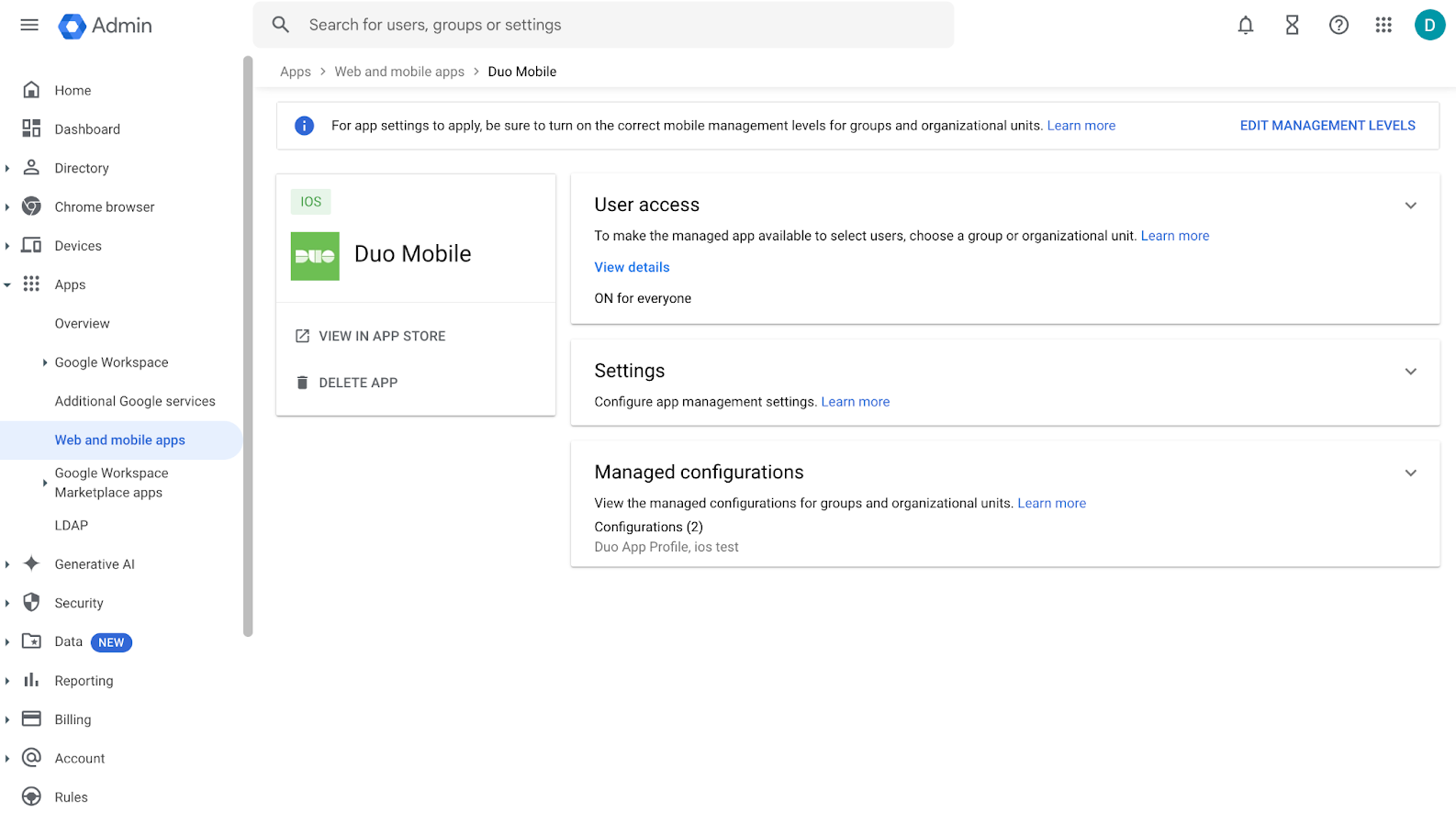Click the sidebar vertical scrollbar
This screenshot has height=813, width=1456.
pos(248,346)
